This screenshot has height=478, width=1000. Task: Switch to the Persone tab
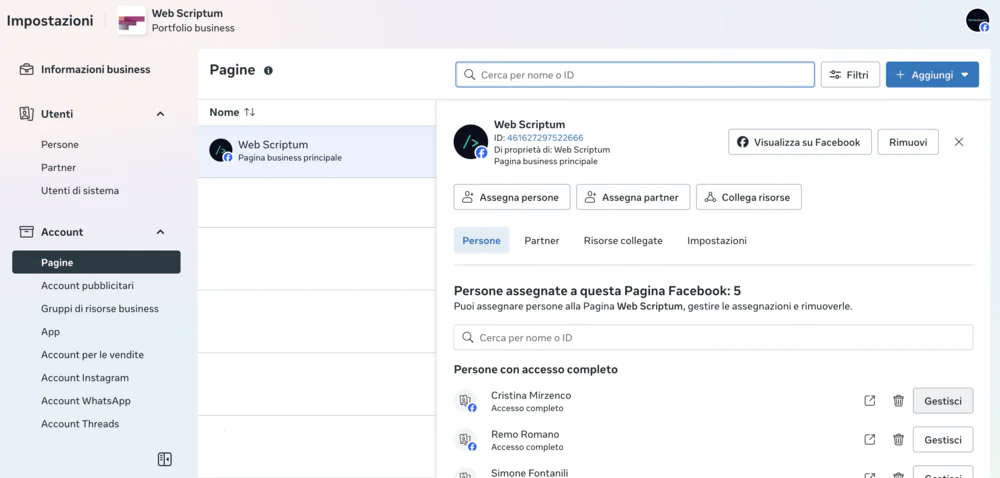tap(482, 240)
